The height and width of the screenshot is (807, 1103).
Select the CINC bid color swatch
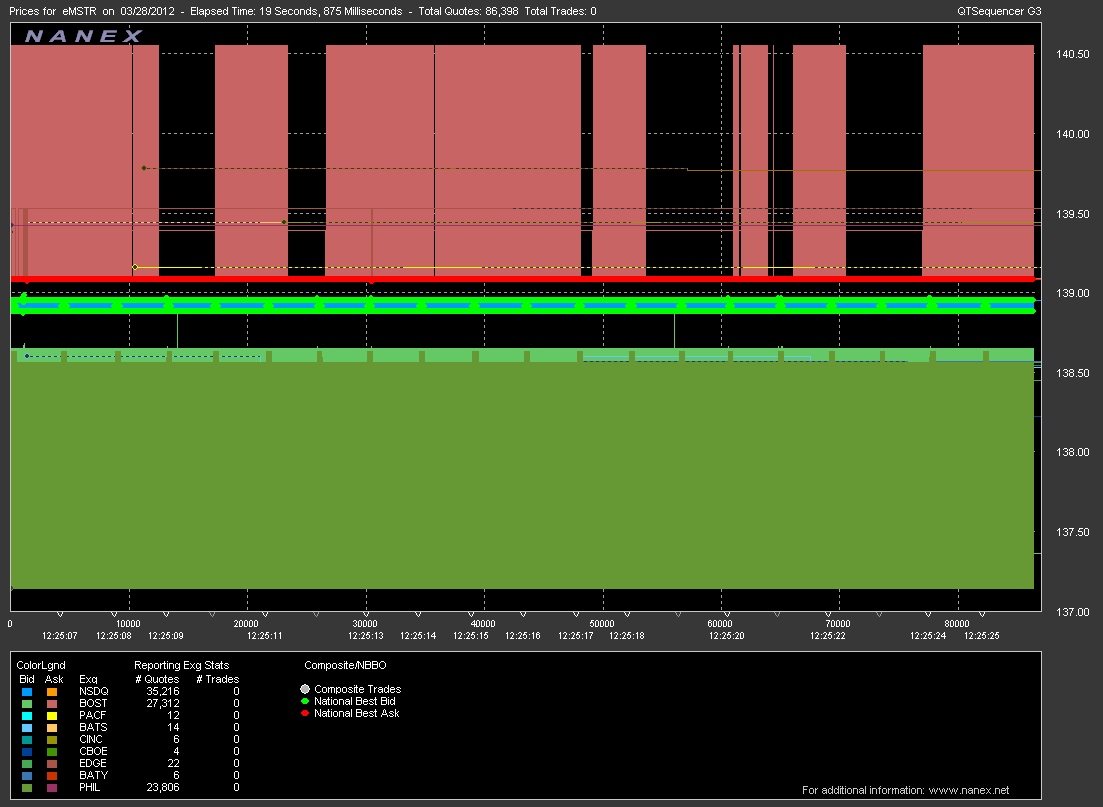27,739
